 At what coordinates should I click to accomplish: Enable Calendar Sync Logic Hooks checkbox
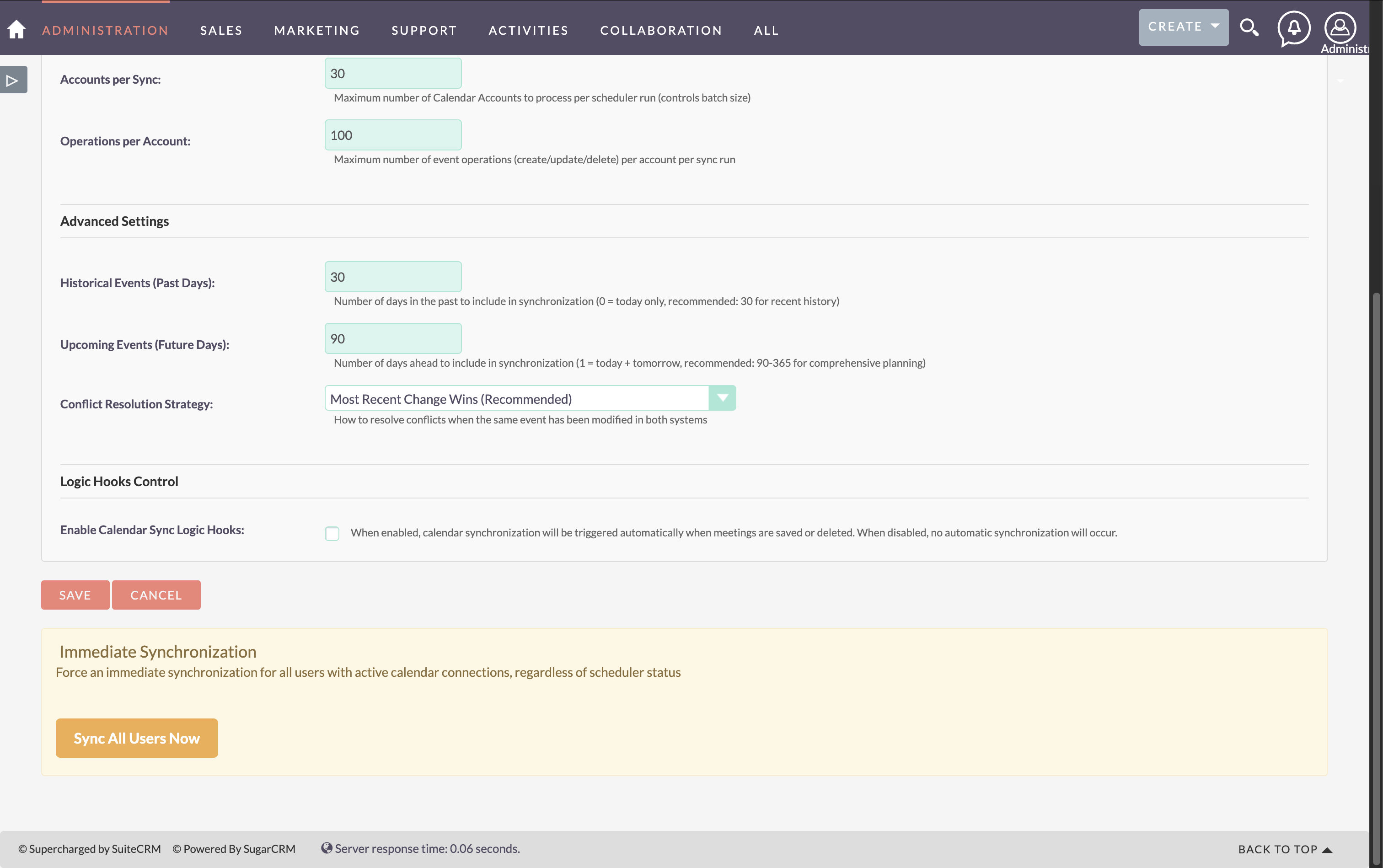click(x=332, y=533)
